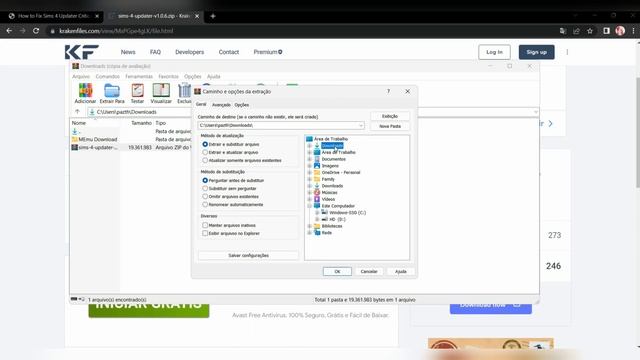The image size is (640, 360).
Task: Open WinRAR address bar dropdown arrow
Action: click(x=535, y=112)
